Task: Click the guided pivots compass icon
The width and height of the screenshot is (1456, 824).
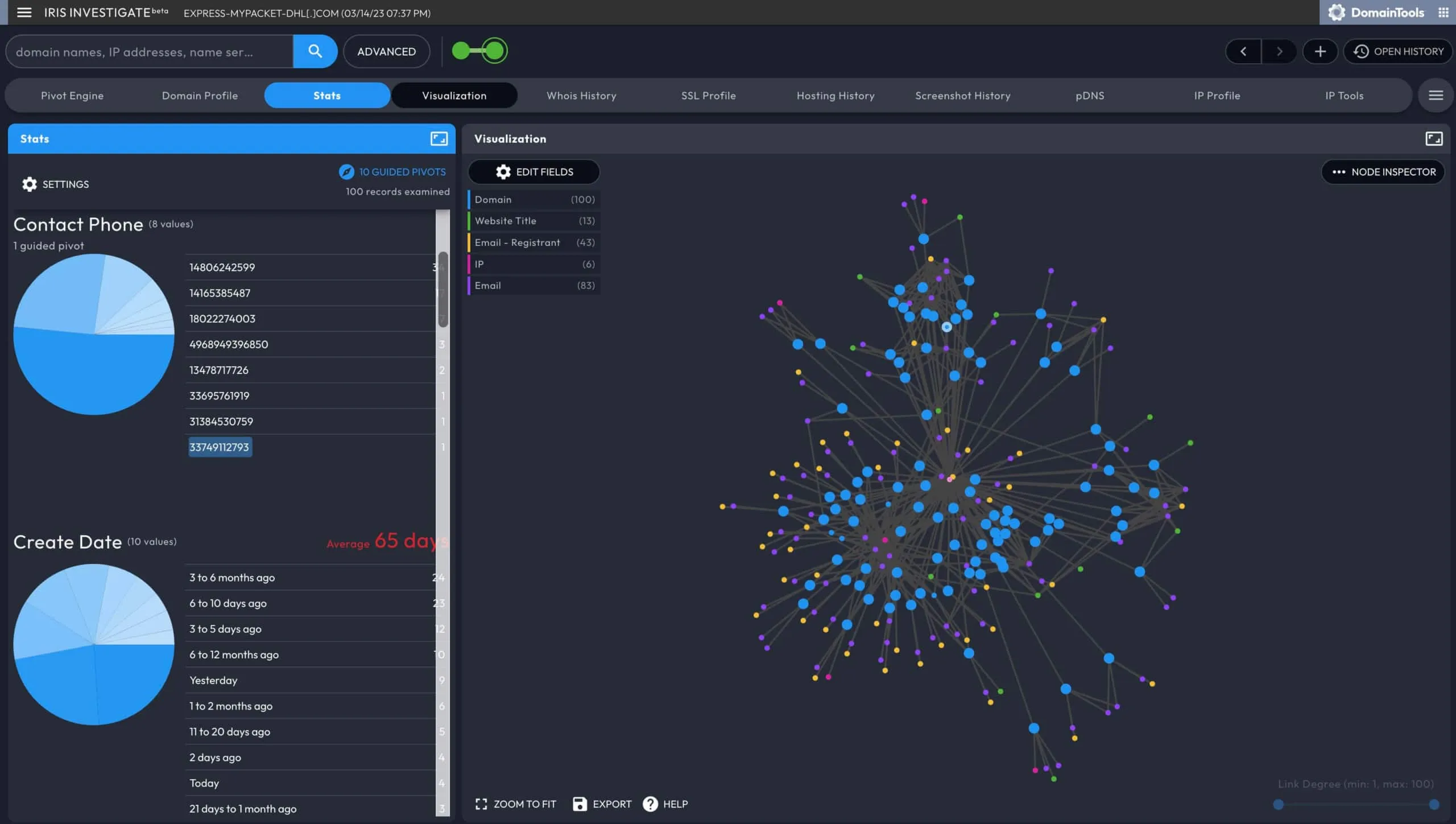Action: 346,172
